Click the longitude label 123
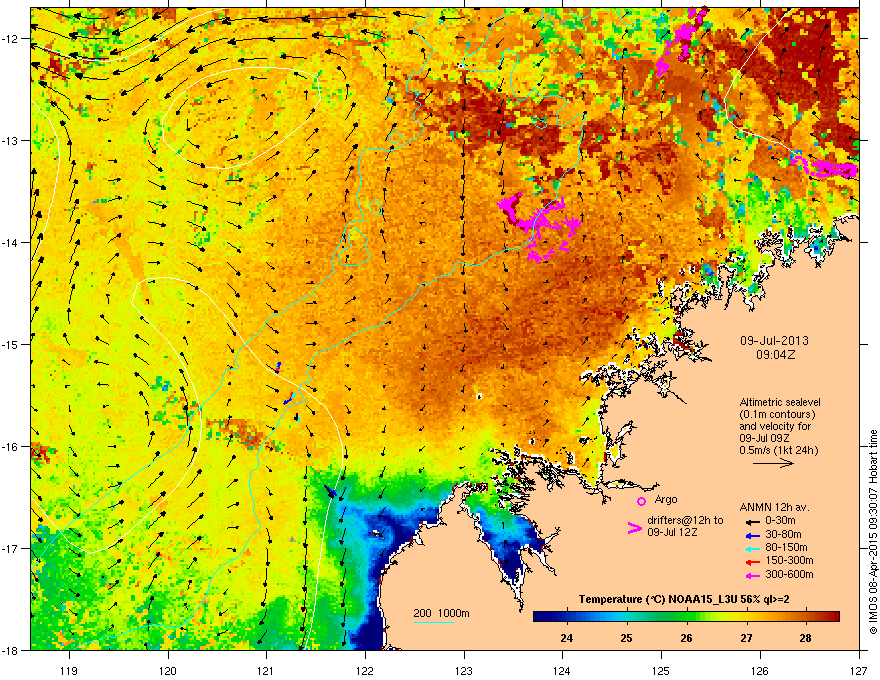This screenshot has width=880, height=680. point(464,670)
